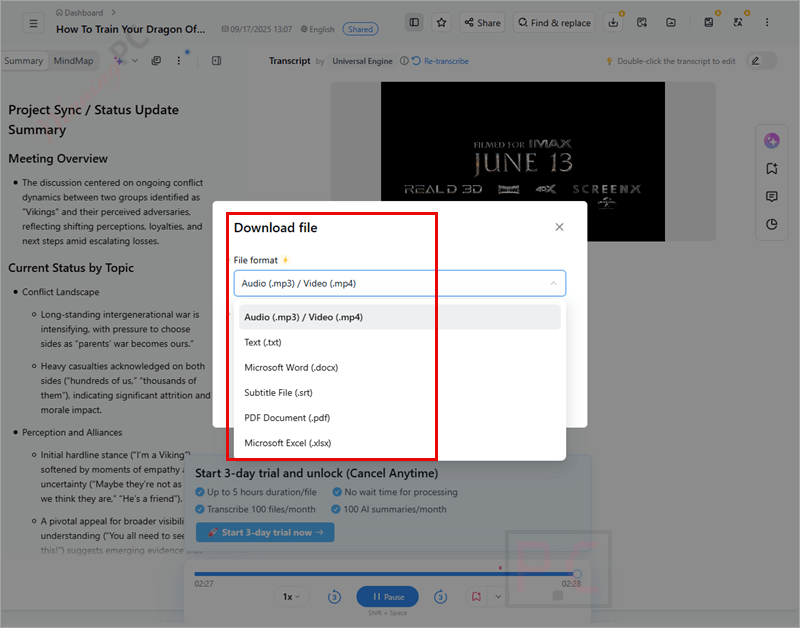Select PDF Document (.pdf) format
Viewport: 800px width, 628px height.
(399, 418)
